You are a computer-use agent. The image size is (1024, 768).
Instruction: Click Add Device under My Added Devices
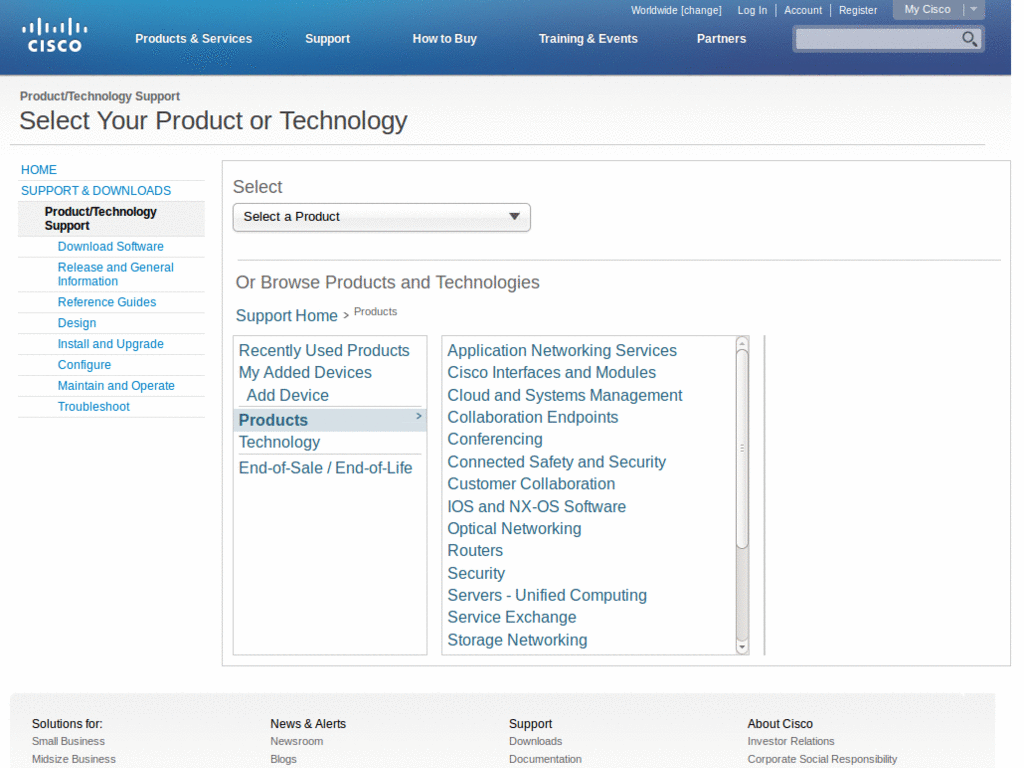[x=287, y=395]
